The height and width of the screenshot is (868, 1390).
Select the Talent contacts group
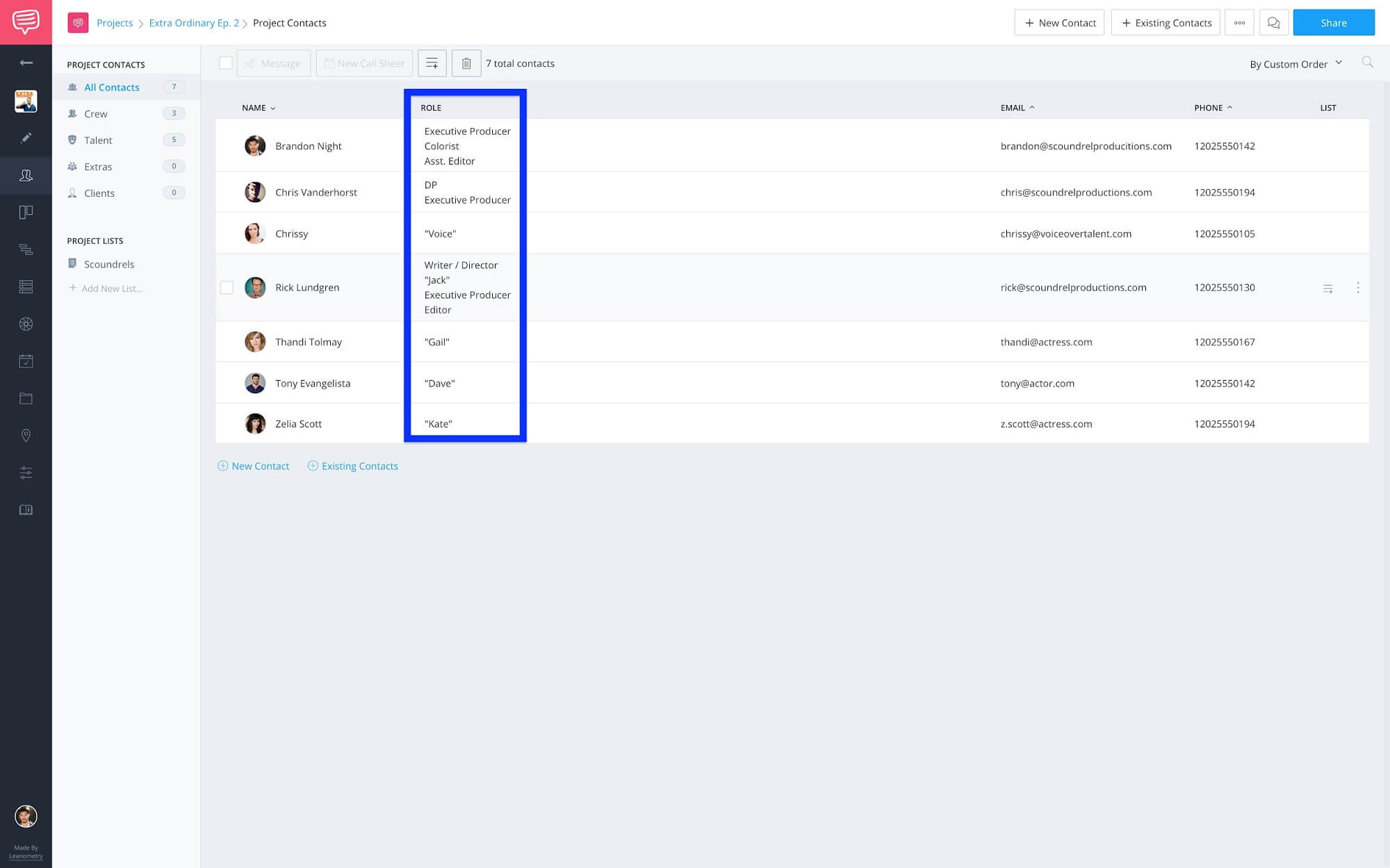pyautogui.click(x=126, y=140)
